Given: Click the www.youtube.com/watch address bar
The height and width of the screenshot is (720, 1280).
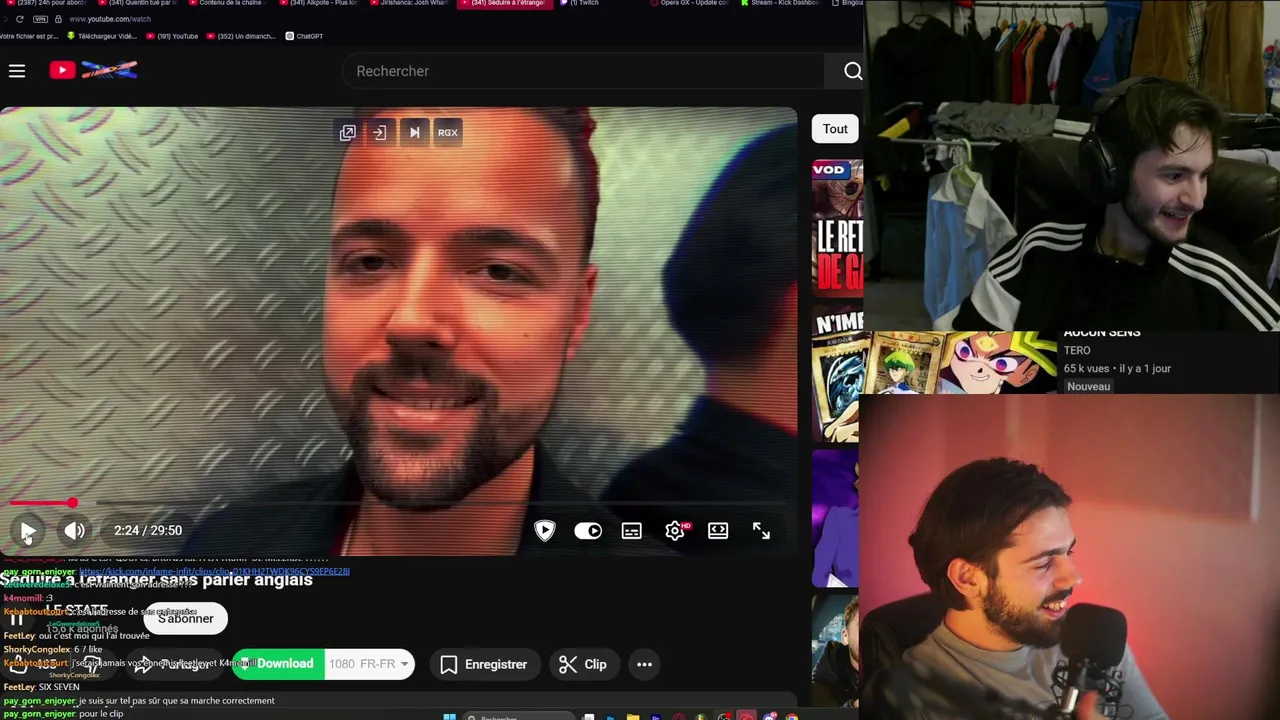Looking at the screenshot, I should (x=110, y=19).
